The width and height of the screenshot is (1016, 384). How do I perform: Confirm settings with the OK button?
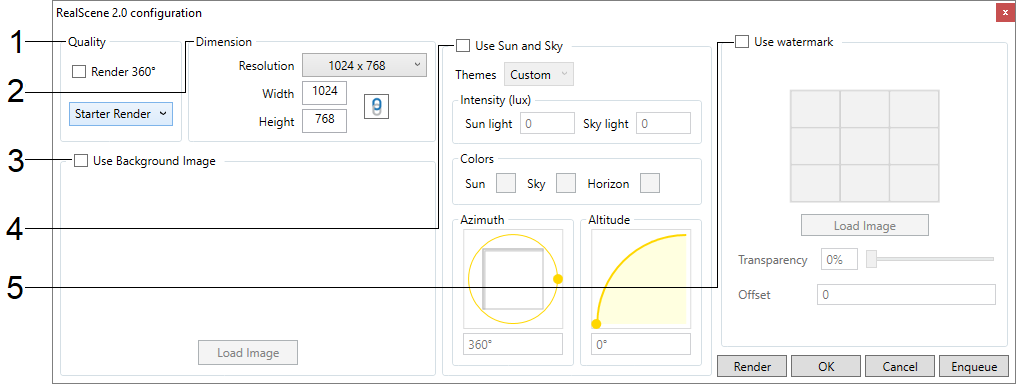(x=826, y=367)
